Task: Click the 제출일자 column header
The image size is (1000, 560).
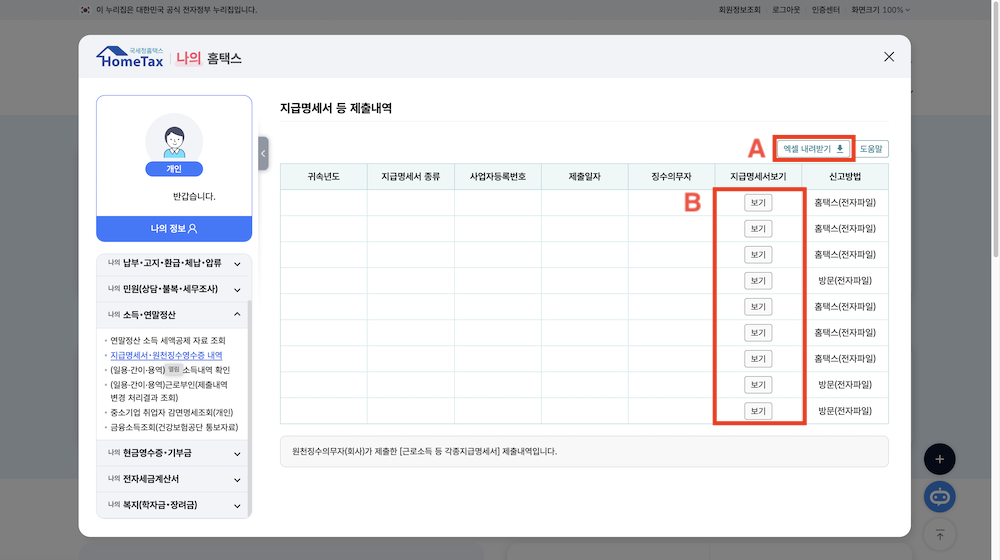Action: point(584,177)
